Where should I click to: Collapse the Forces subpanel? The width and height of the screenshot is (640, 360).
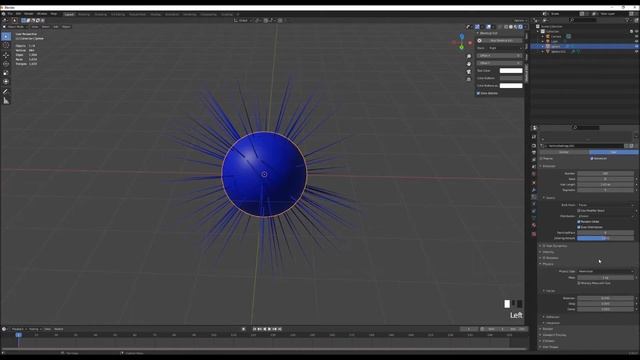point(549,291)
